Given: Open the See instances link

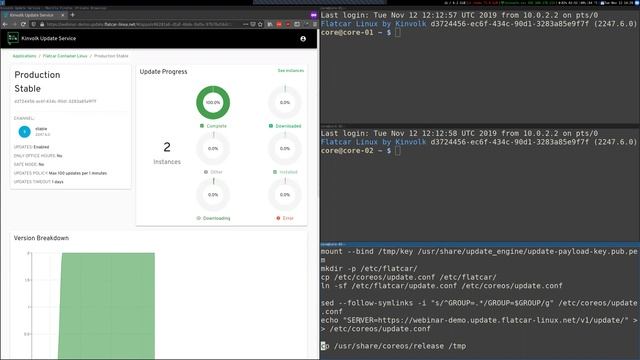Looking at the screenshot, I should click(291, 71).
